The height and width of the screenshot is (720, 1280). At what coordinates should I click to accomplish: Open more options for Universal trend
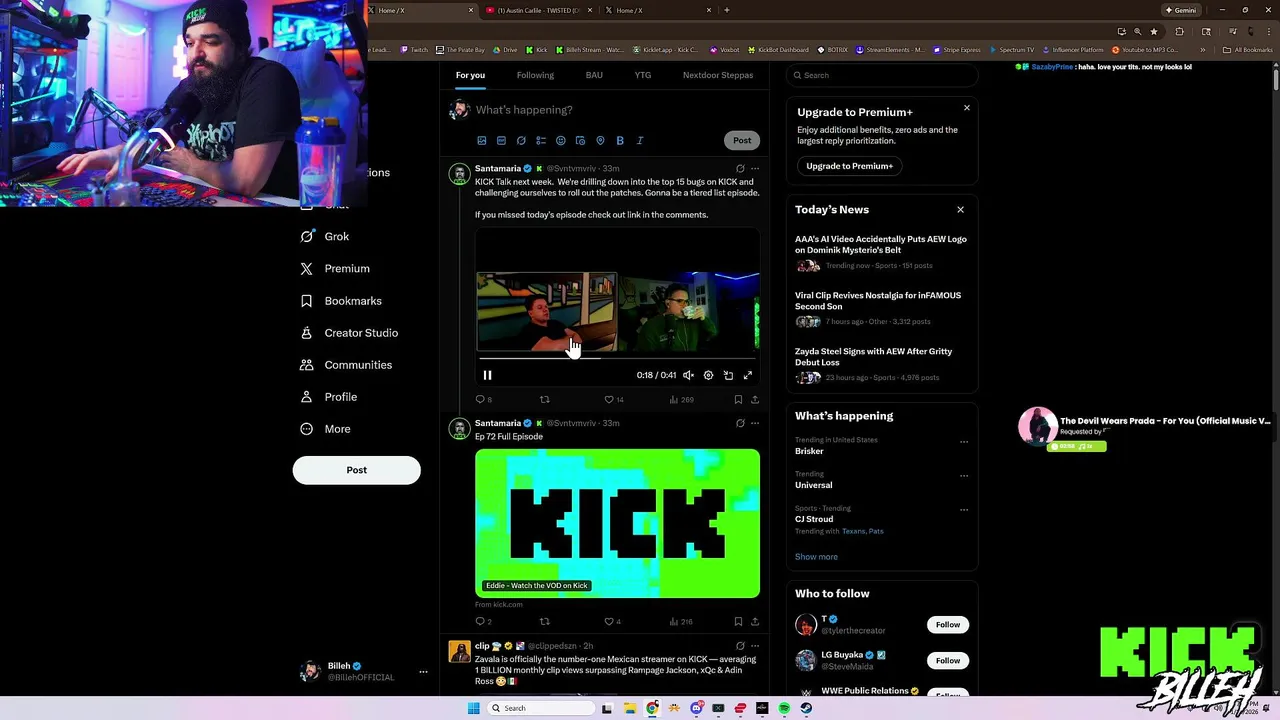coord(964,476)
